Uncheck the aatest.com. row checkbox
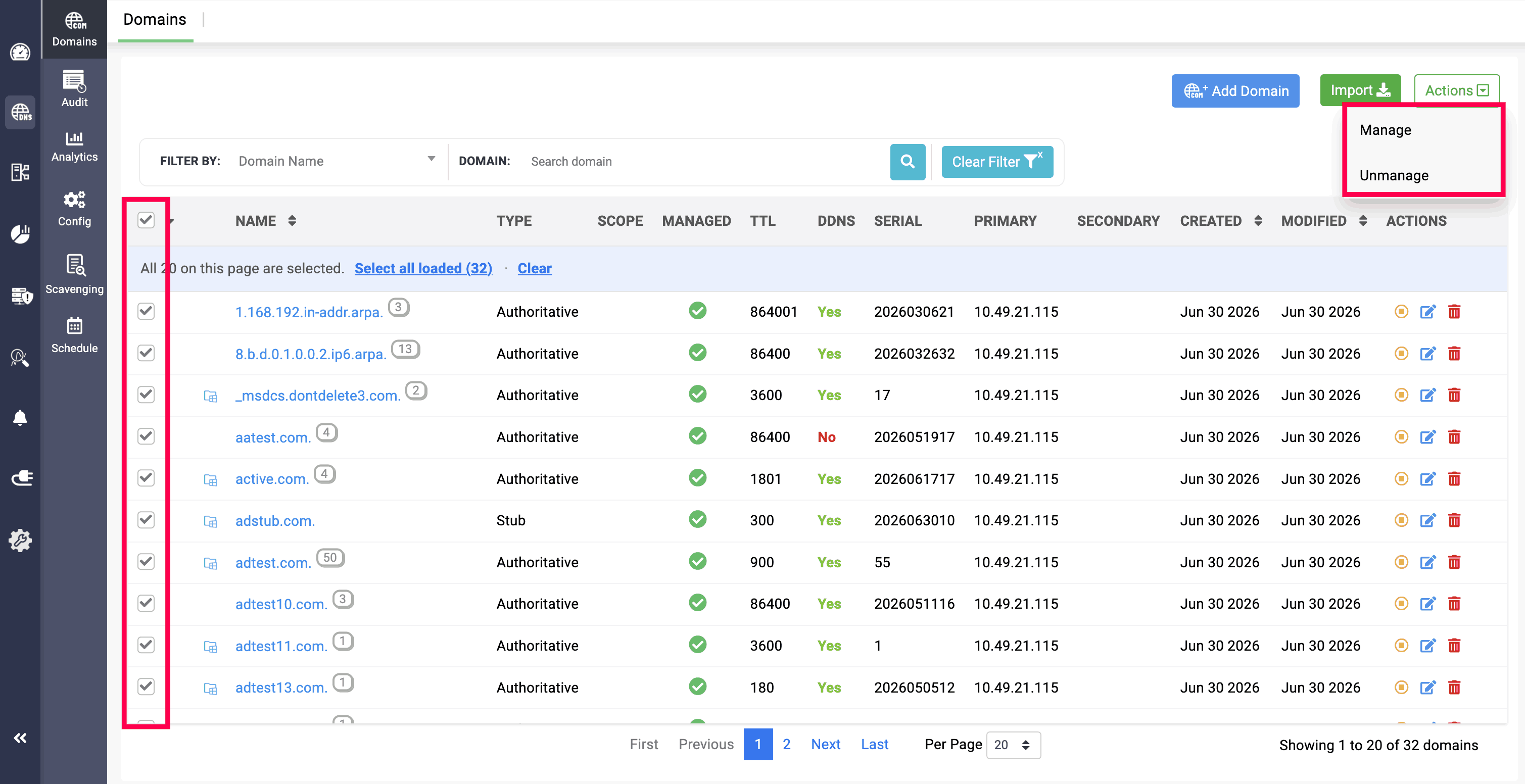 tap(146, 436)
